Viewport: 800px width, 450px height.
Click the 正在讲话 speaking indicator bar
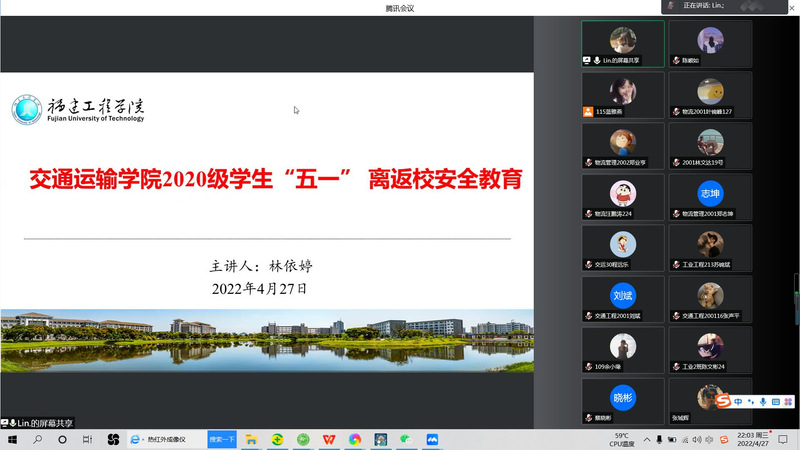[x=724, y=6]
